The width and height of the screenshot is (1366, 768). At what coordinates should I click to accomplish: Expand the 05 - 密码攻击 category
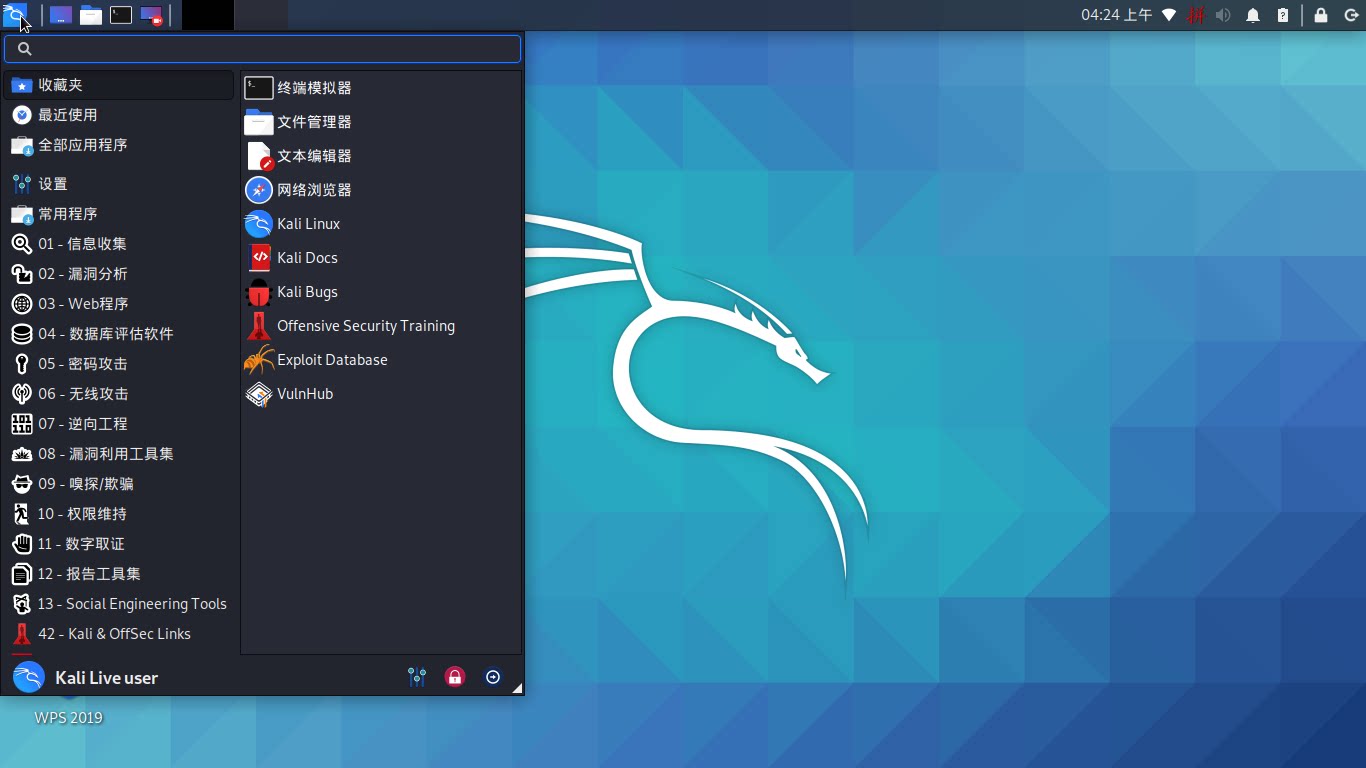82,364
